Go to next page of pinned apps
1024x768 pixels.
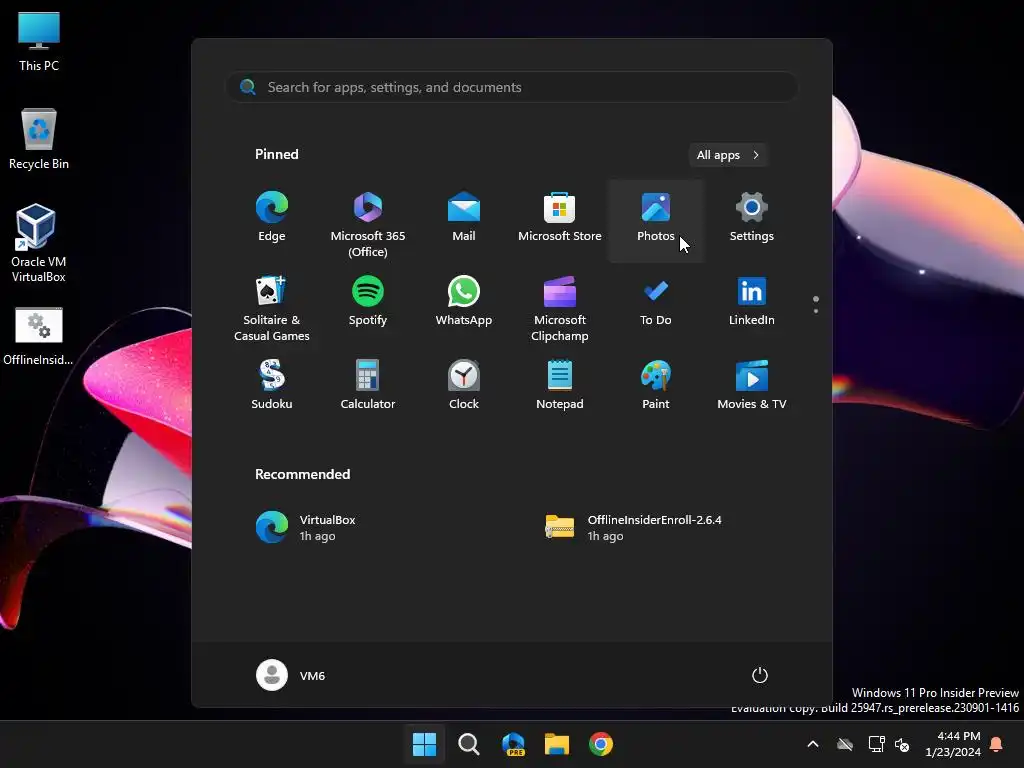pos(816,311)
